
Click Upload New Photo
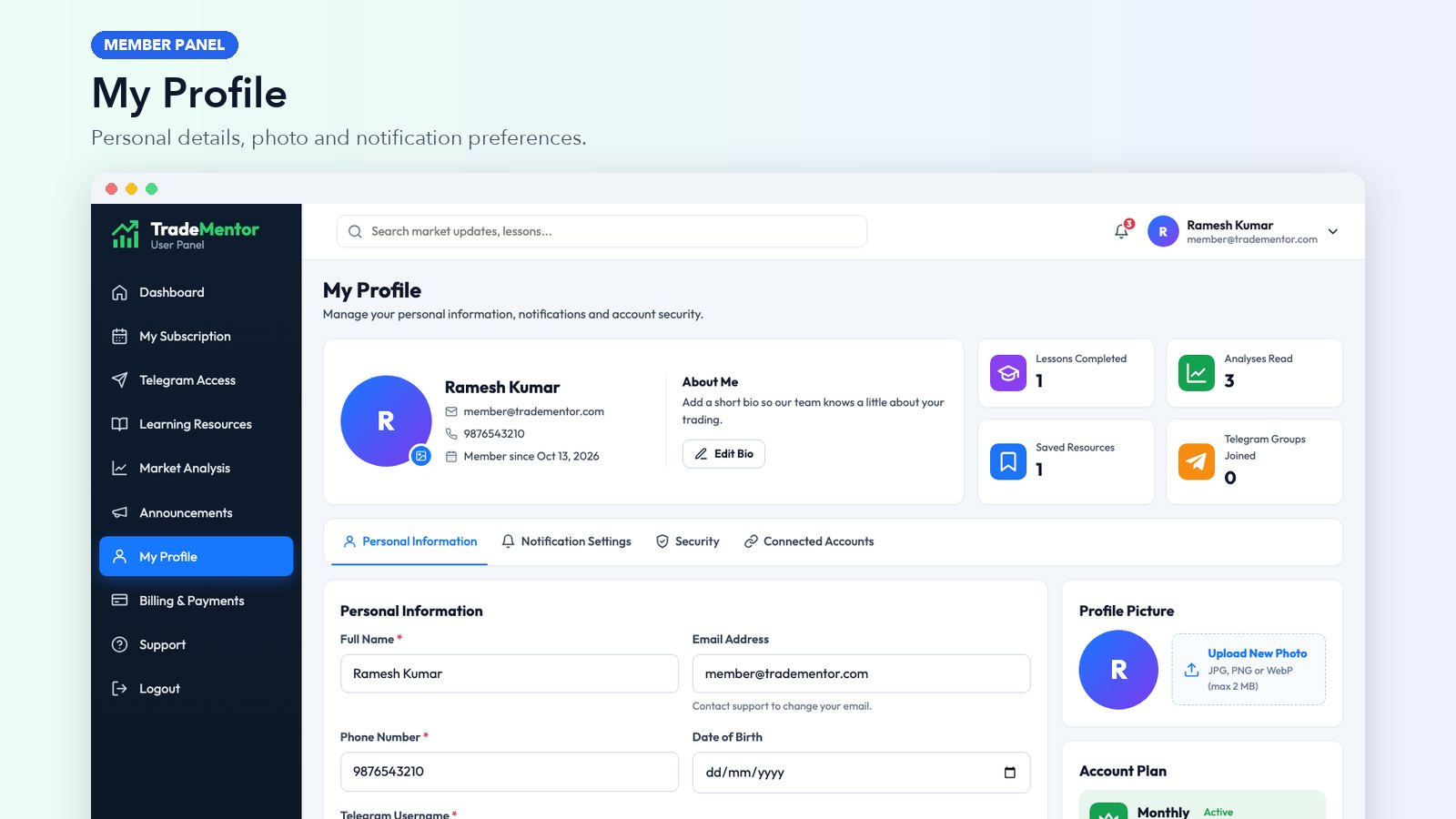(x=1249, y=670)
